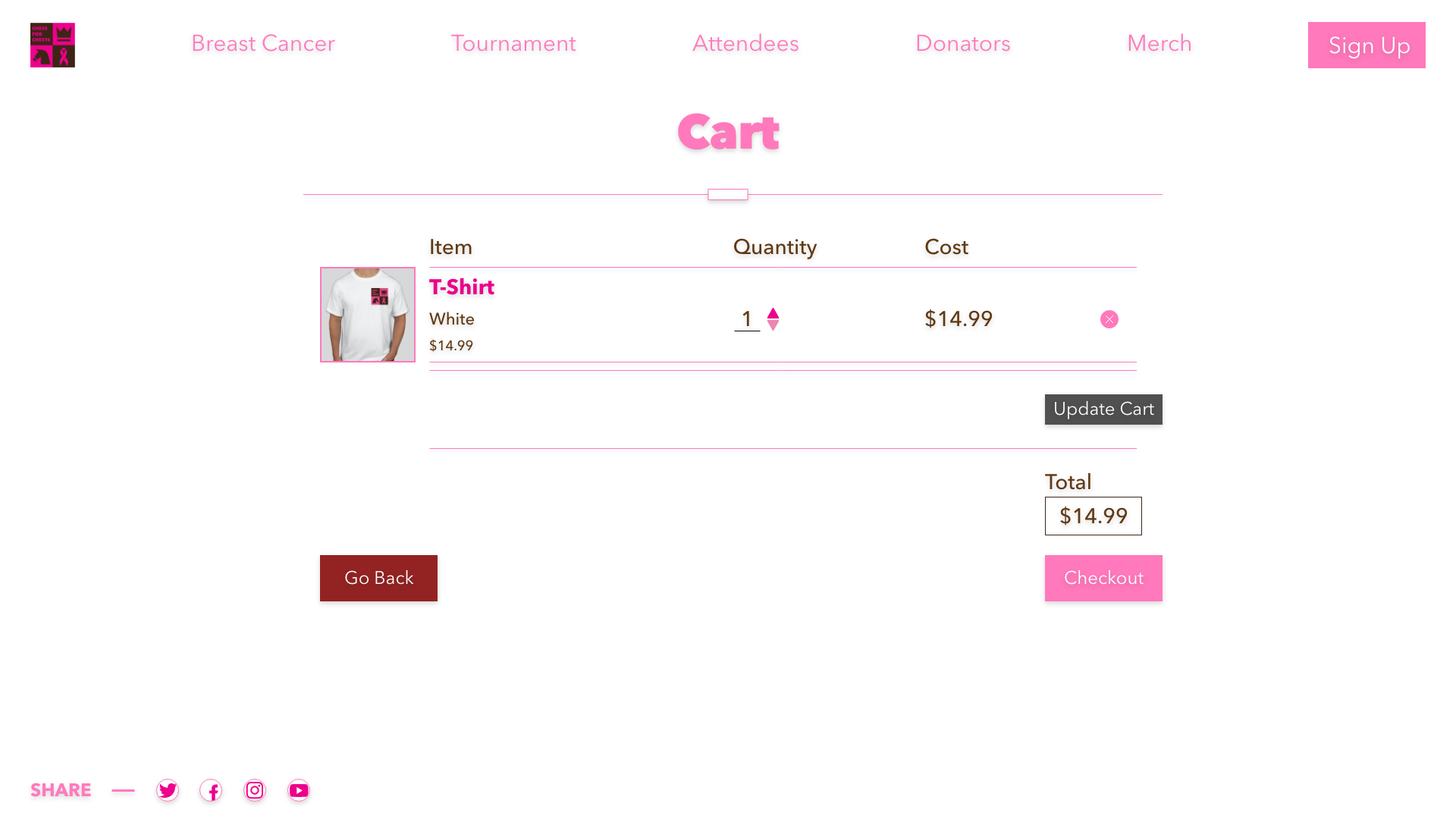Click the Go Back button
Image resolution: width=1456 pixels, height=819 pixels.
tap(378, 579)
